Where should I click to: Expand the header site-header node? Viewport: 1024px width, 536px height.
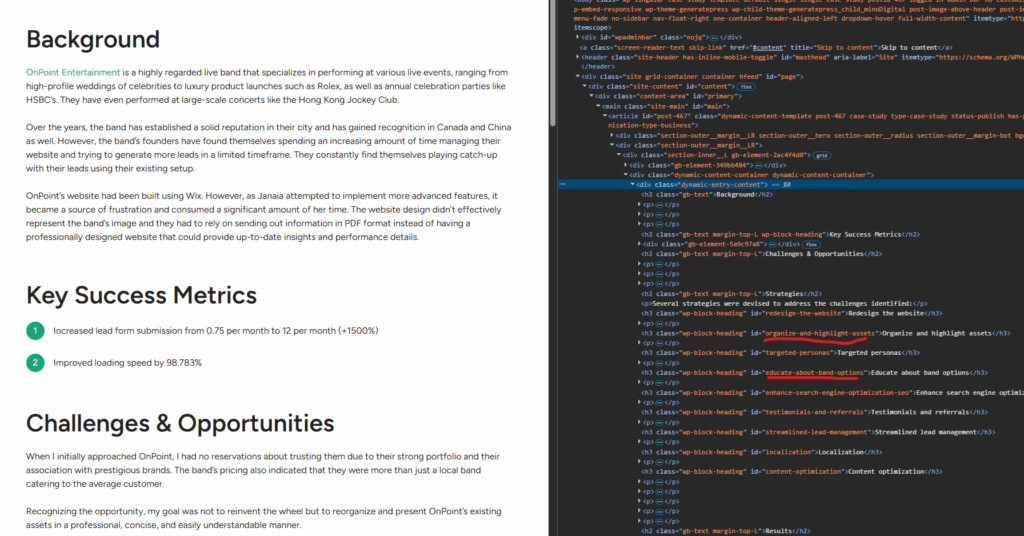click(x=578, y=57)
